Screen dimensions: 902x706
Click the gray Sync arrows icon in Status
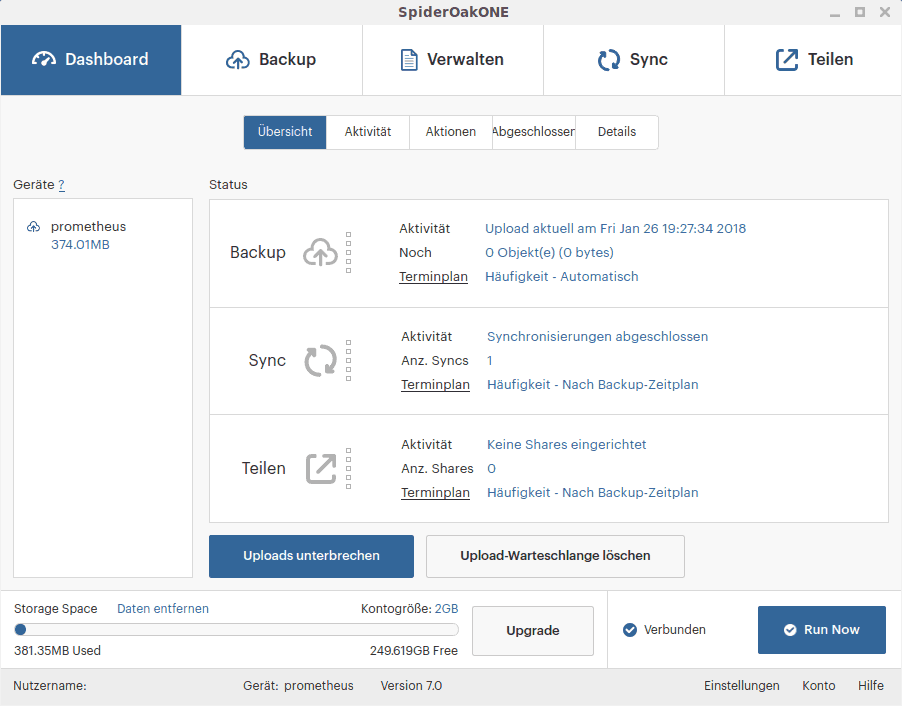point(320,361)
